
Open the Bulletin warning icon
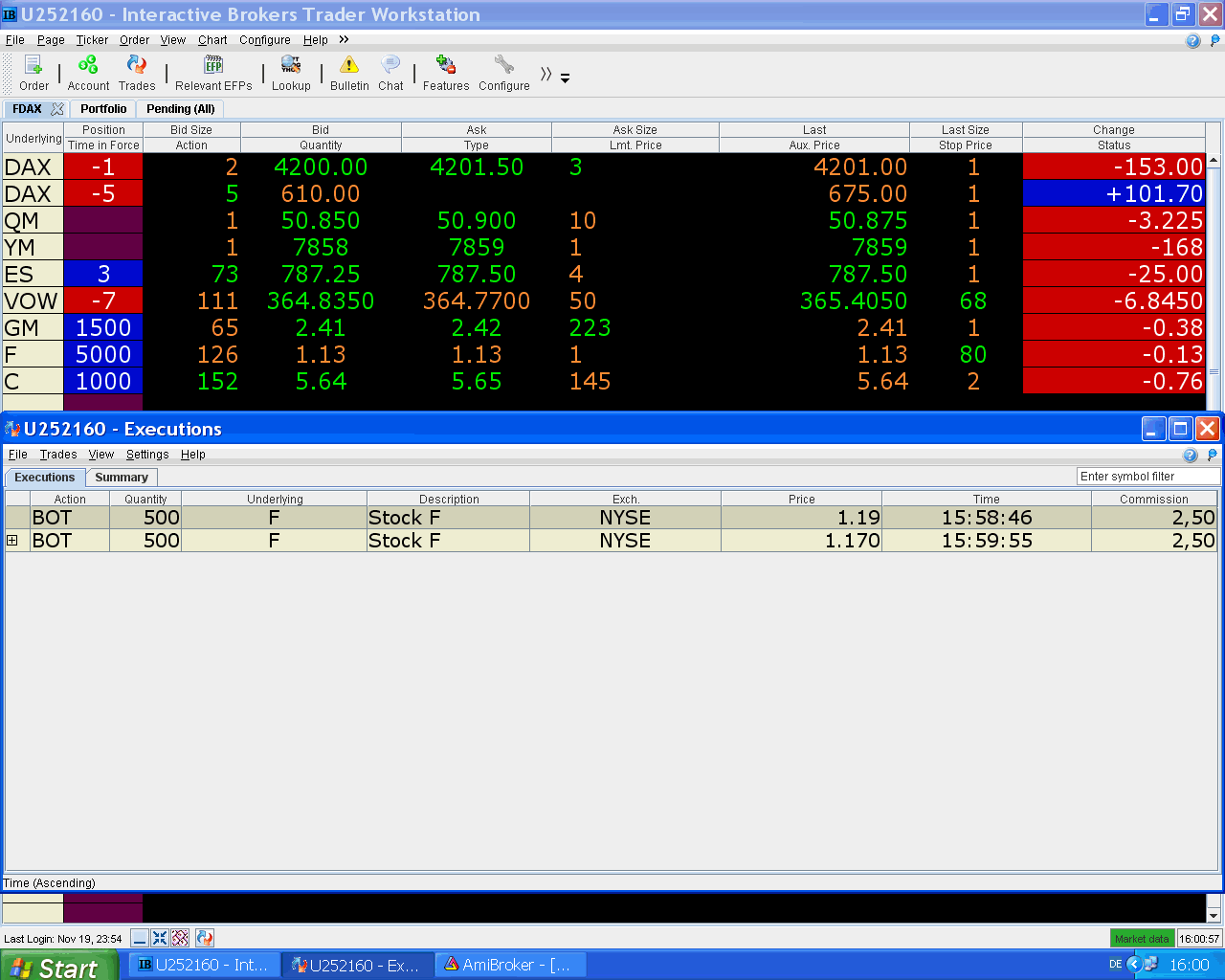pos(349,74)
